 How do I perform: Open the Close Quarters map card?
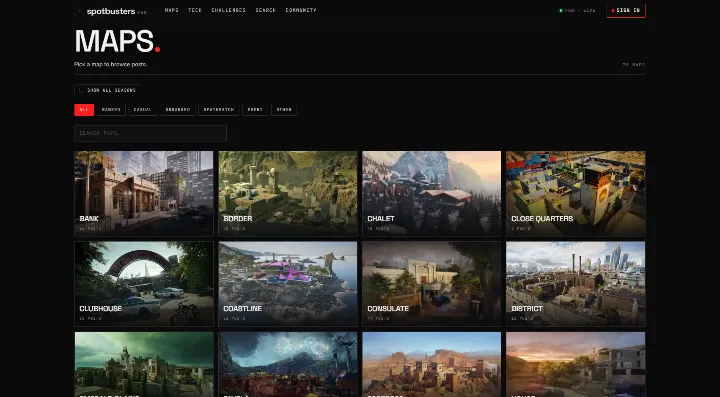(x=576, y=193)
